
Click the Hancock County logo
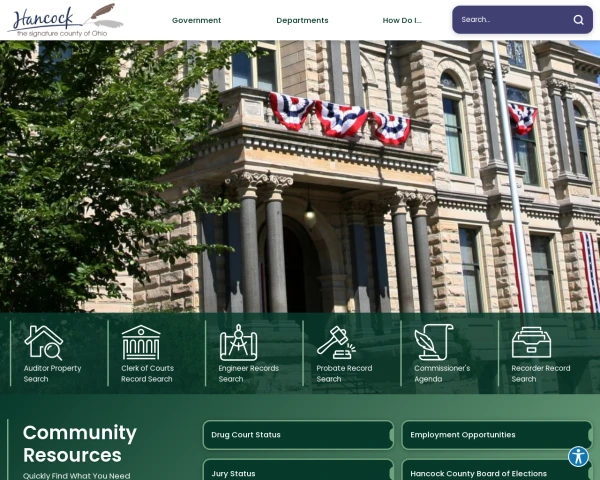tap(65, 20)
